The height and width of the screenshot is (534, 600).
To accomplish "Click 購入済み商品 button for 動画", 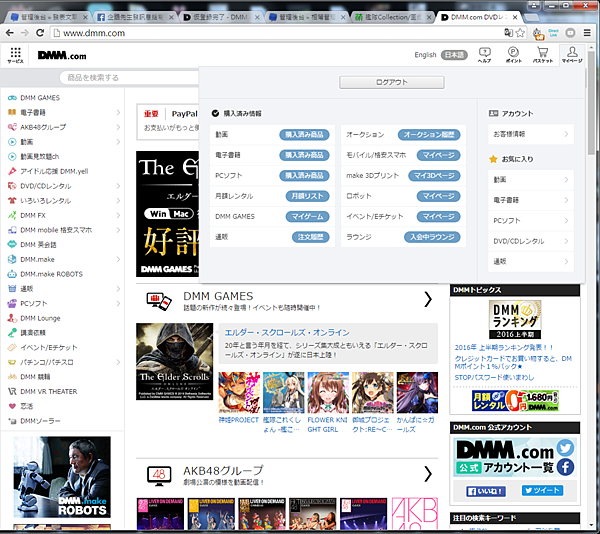I will 304,135.
